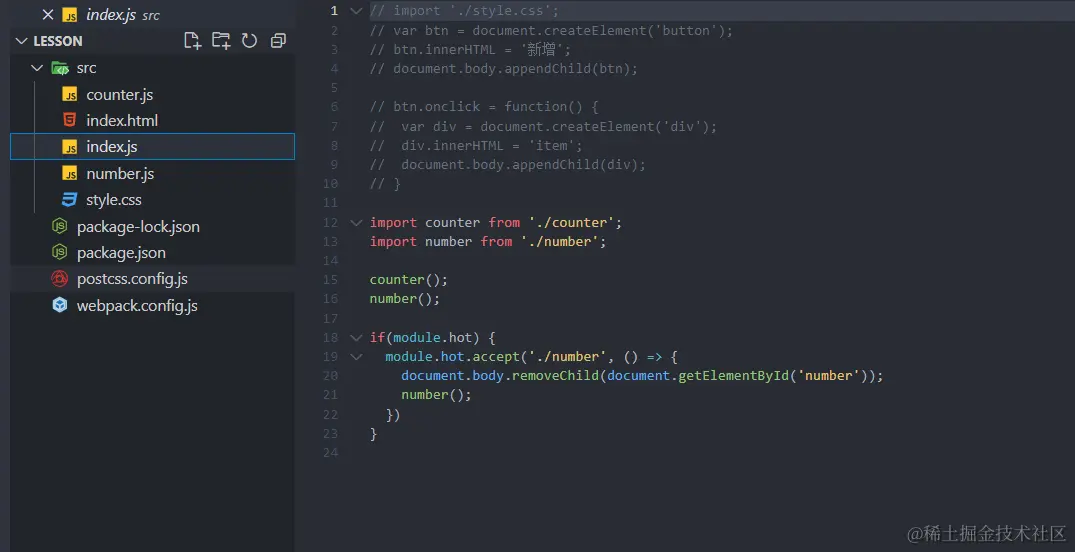Fold the if block at line 18
The image size is (1075, 552).
(356, 337)
